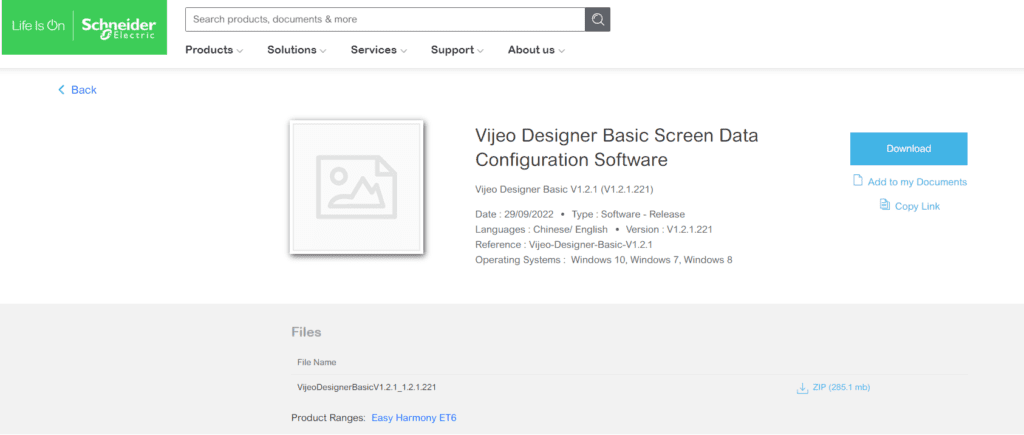Click the Schneider Electric logo
The height and width of the screenshot is (435, 1024).
click(118, 28)
